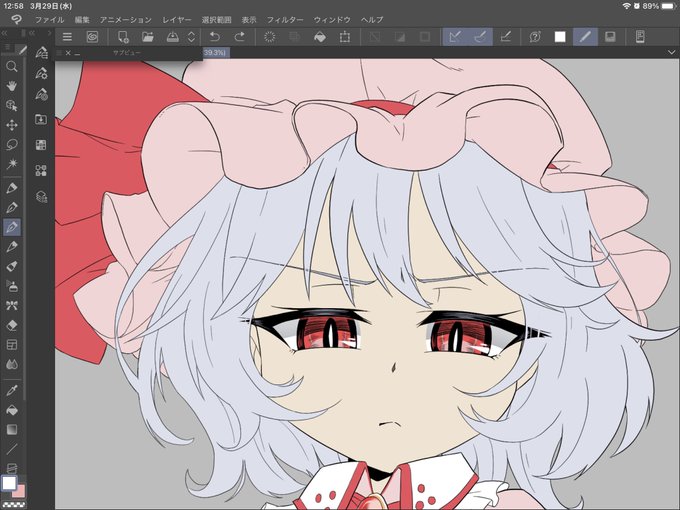This screenshot has width=680, height=510.
Task: Select the Auto select magic wand
Action: pyautogui.click(x=12, y=164)
